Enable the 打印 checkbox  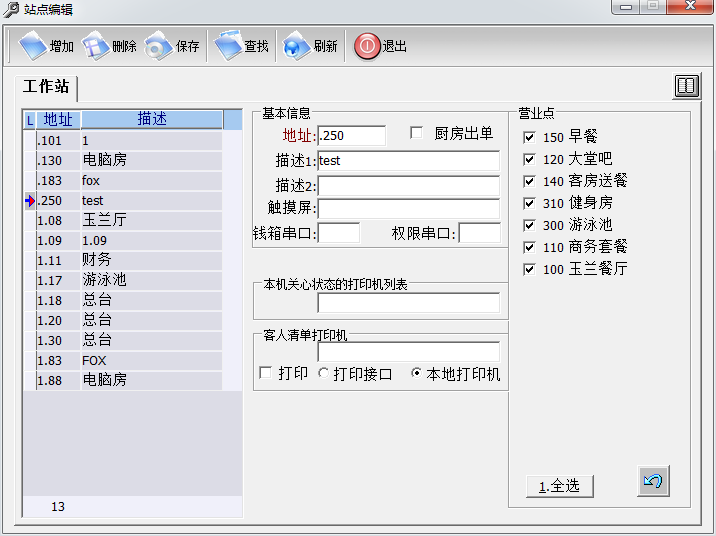tap(265, 373)
